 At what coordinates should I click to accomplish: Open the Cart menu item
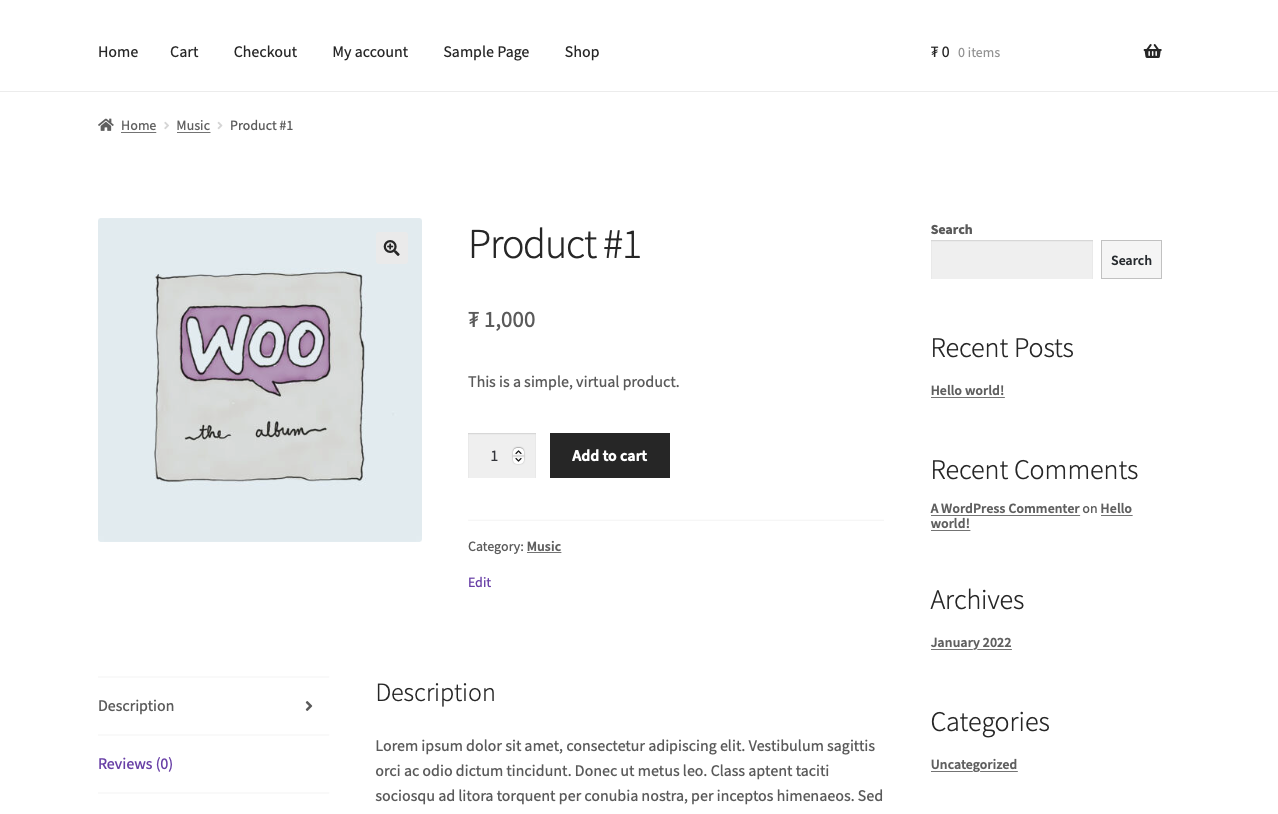pyautogui.click(x=184, y=51)
